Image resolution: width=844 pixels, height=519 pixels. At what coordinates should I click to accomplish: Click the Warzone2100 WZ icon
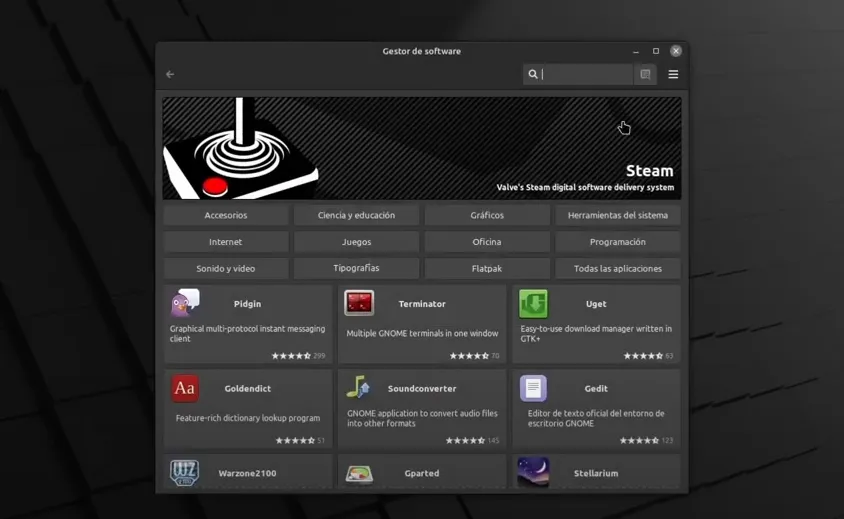[184, 473]
